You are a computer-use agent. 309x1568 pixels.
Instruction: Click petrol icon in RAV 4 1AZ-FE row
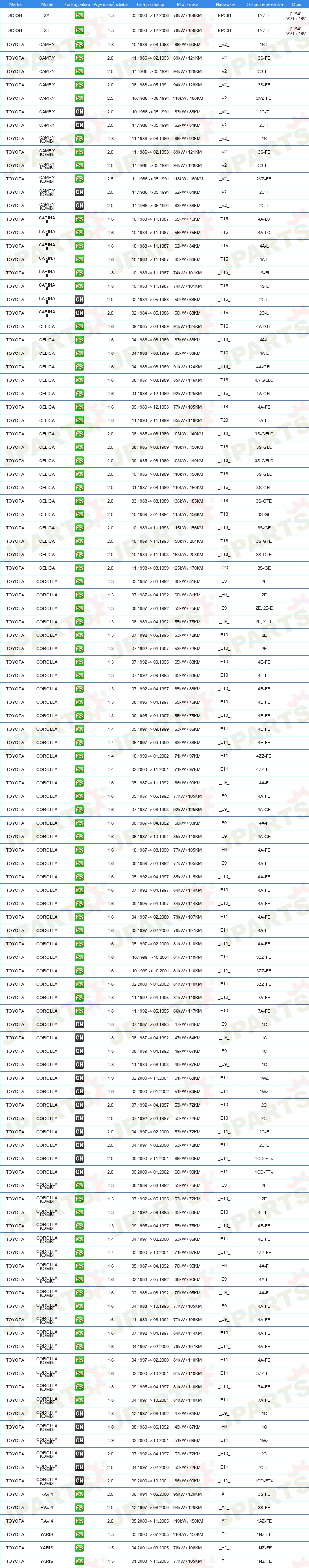(x=79, y=1521)
